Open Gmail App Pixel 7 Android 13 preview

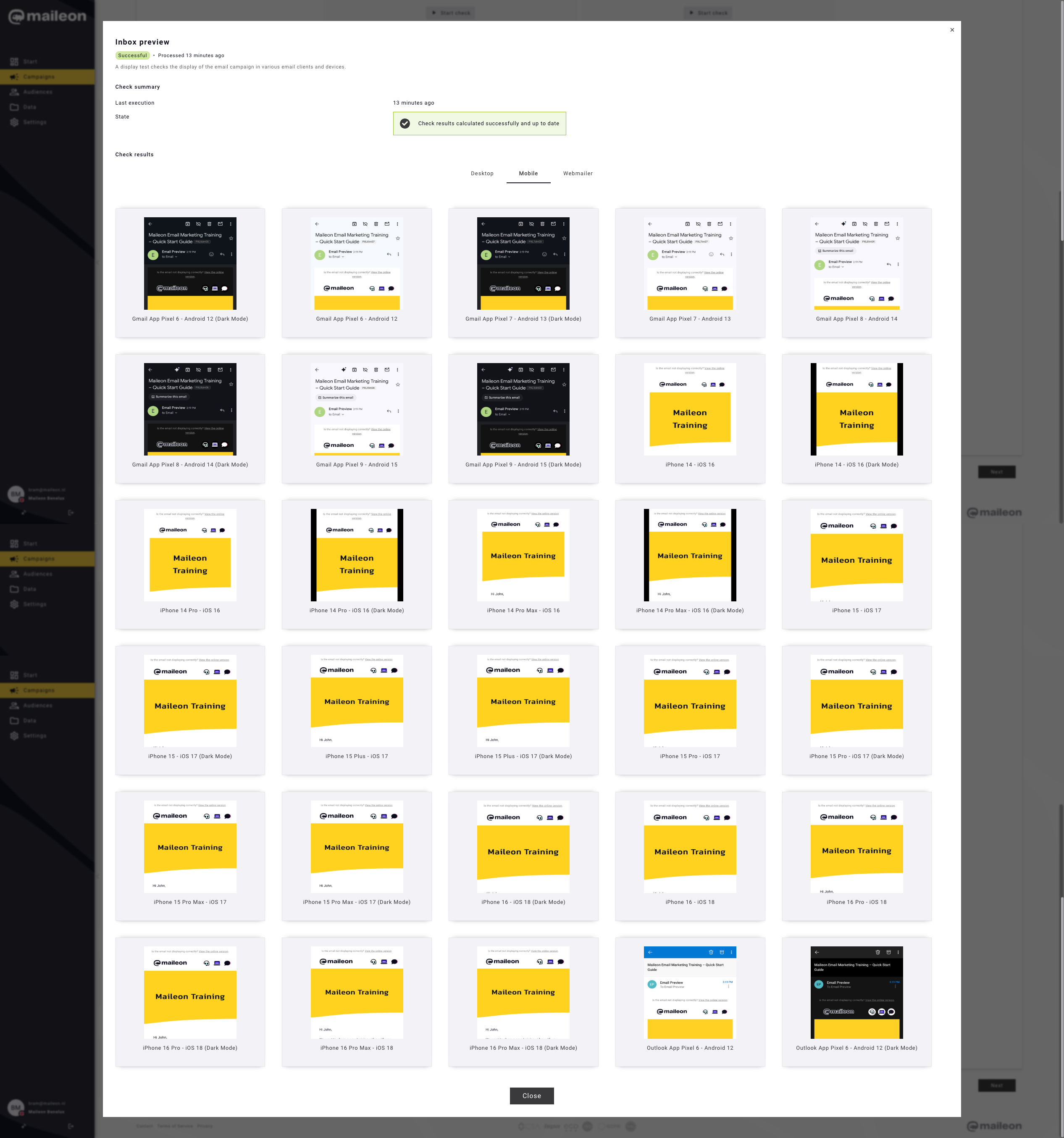click(x=690, y=264)
